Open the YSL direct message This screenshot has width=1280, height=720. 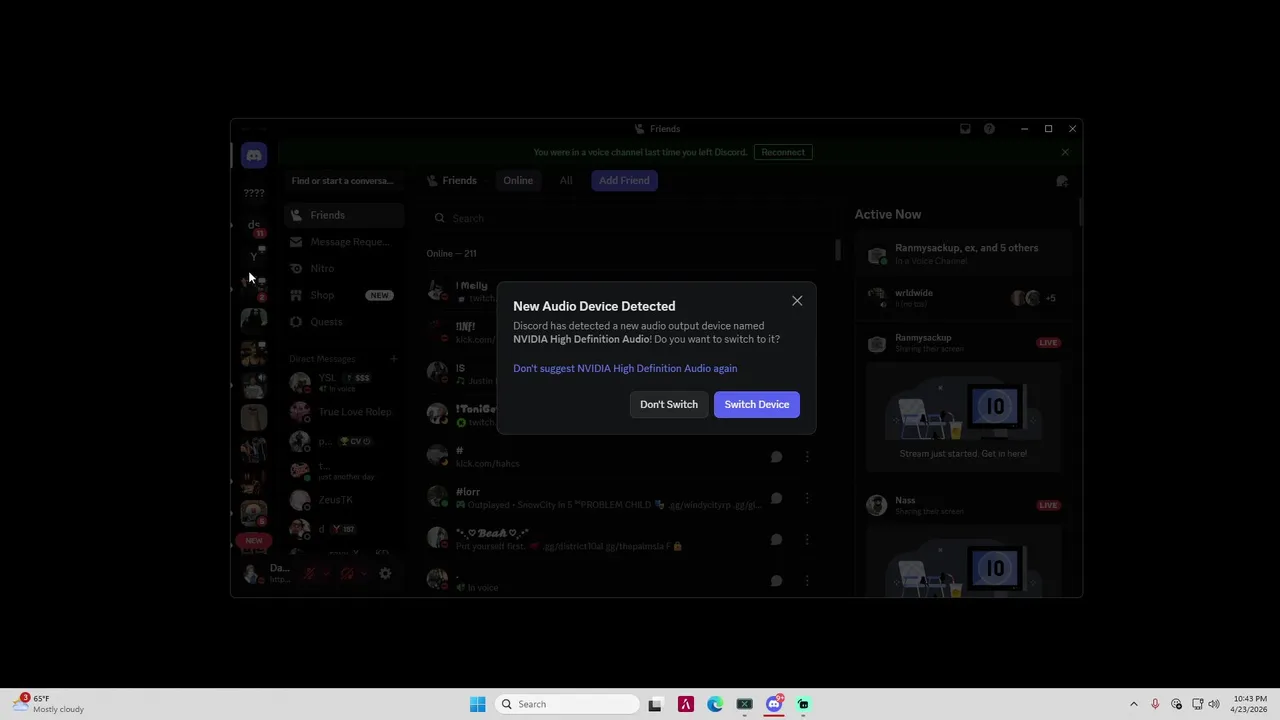[x=344, y=382]
